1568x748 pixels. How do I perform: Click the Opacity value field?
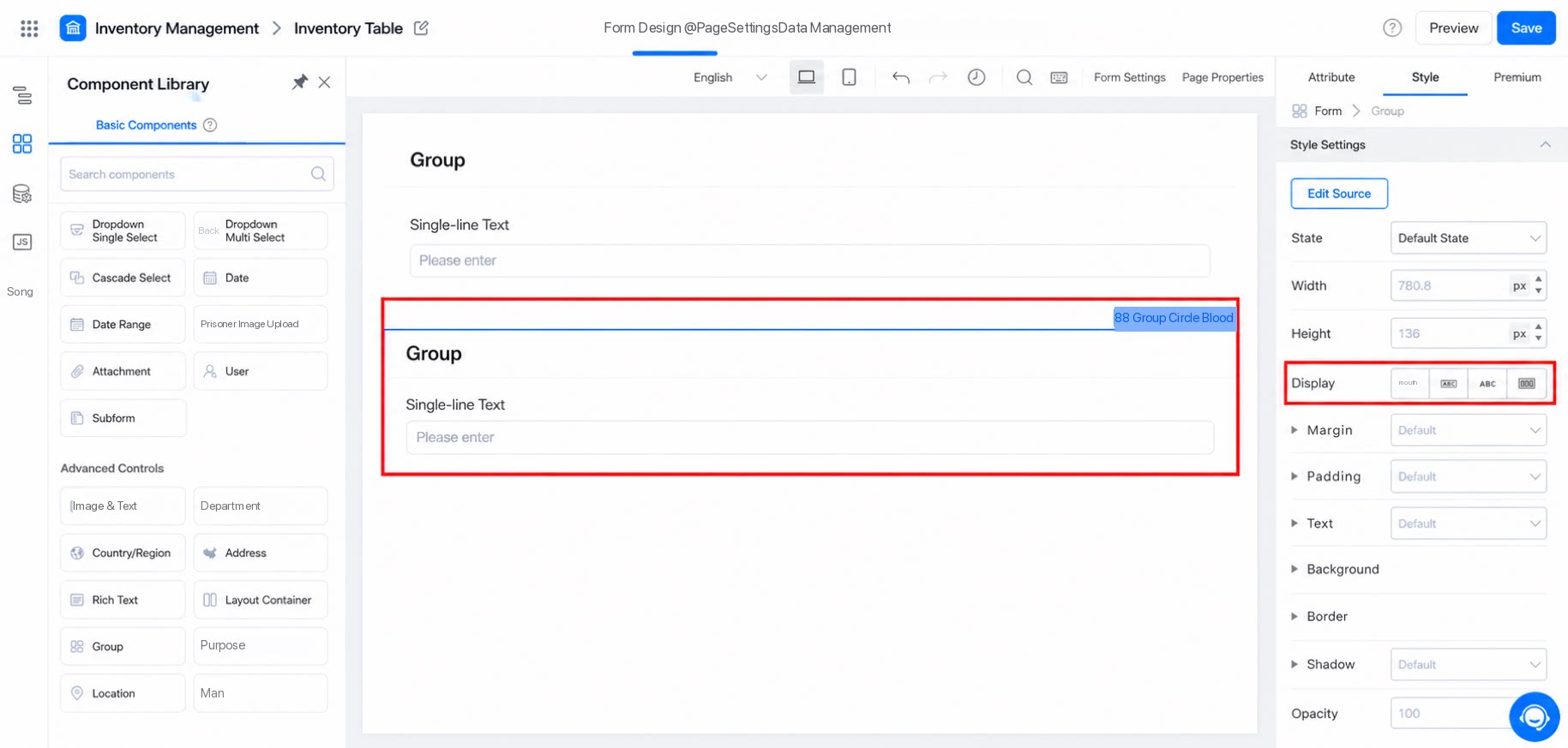tap(1449, 713)
